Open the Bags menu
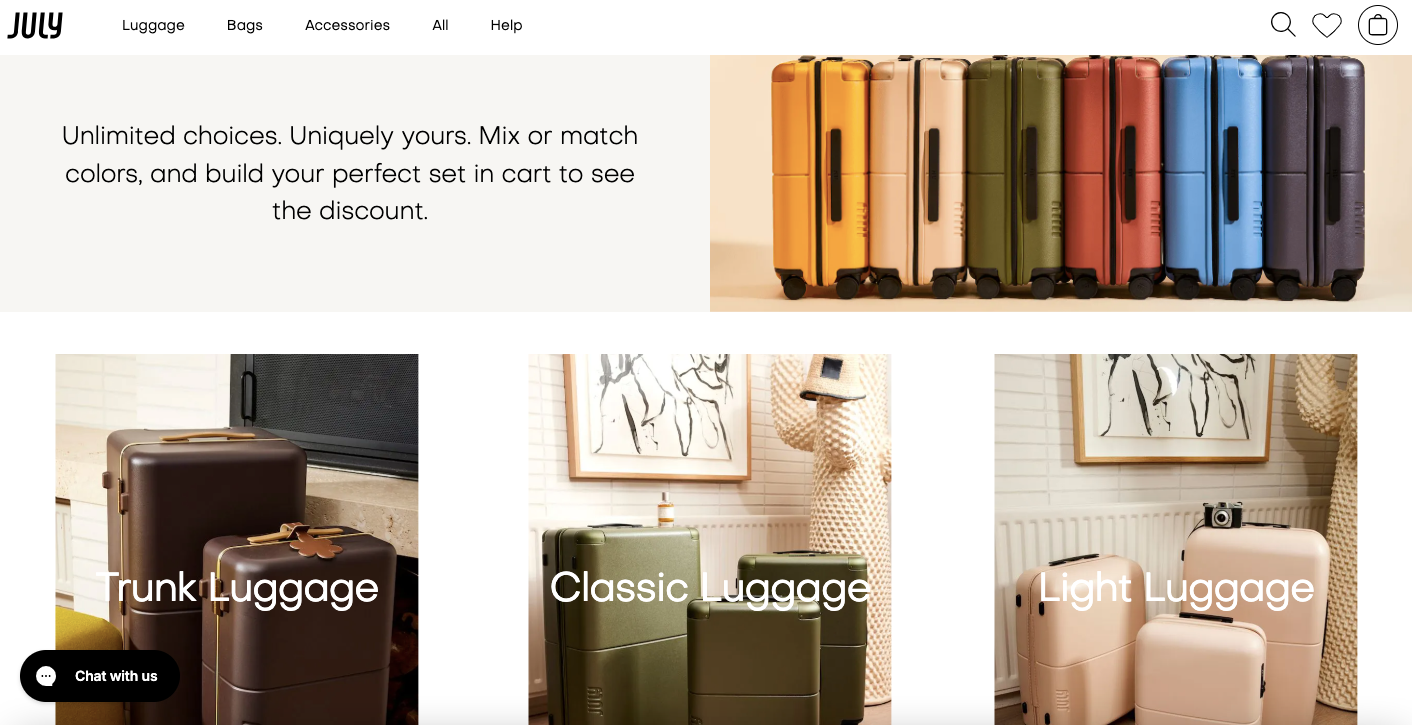This screenshot has width=1412, height=725. [245, 25]
